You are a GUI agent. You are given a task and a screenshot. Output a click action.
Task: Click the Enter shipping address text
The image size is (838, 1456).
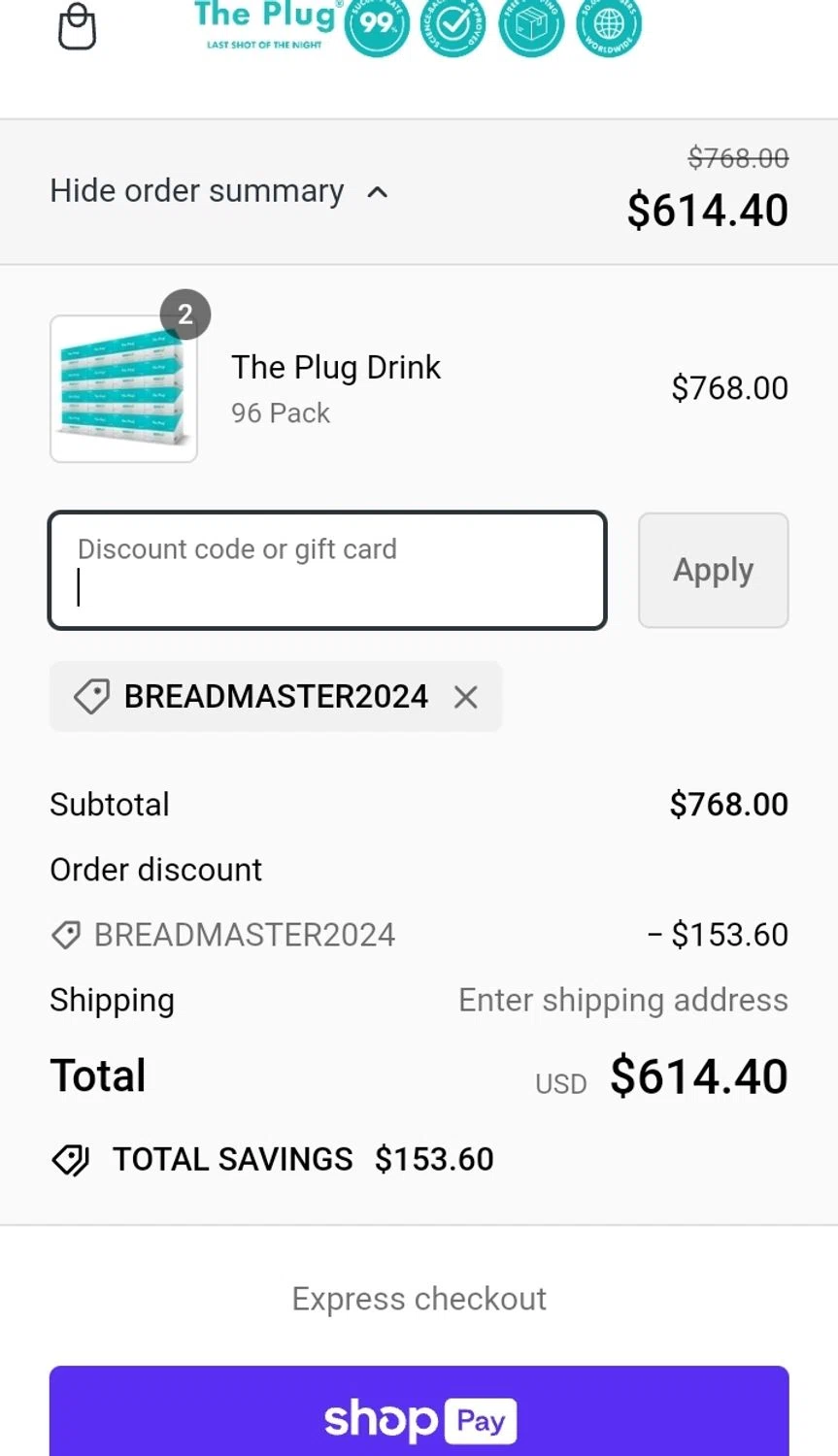[x=622, y=1000]
